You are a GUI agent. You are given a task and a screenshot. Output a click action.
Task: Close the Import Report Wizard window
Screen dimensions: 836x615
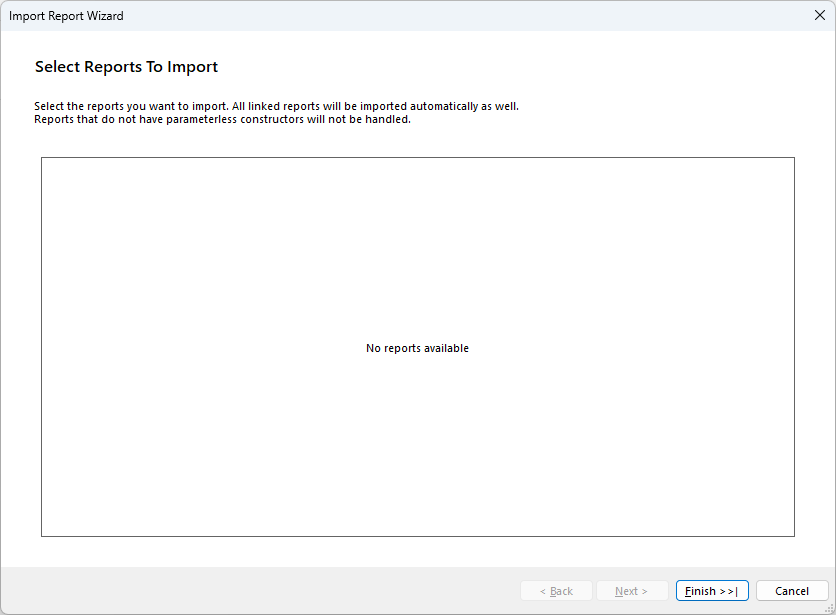(819, 15)
